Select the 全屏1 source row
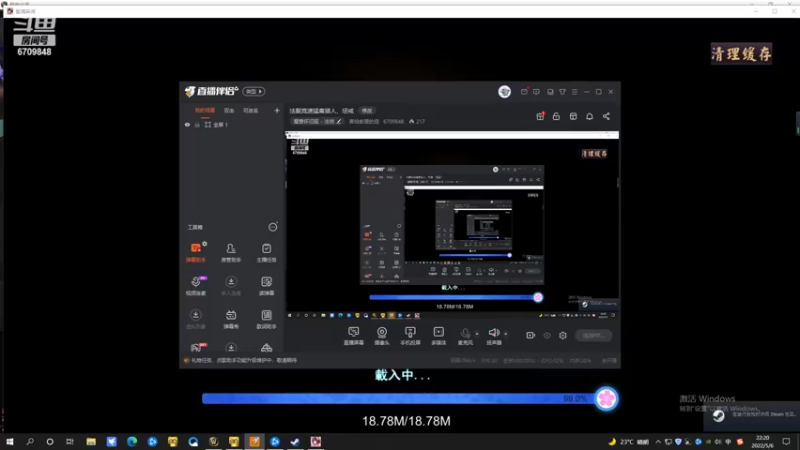The image size is (800, 450). pos(232,124)
